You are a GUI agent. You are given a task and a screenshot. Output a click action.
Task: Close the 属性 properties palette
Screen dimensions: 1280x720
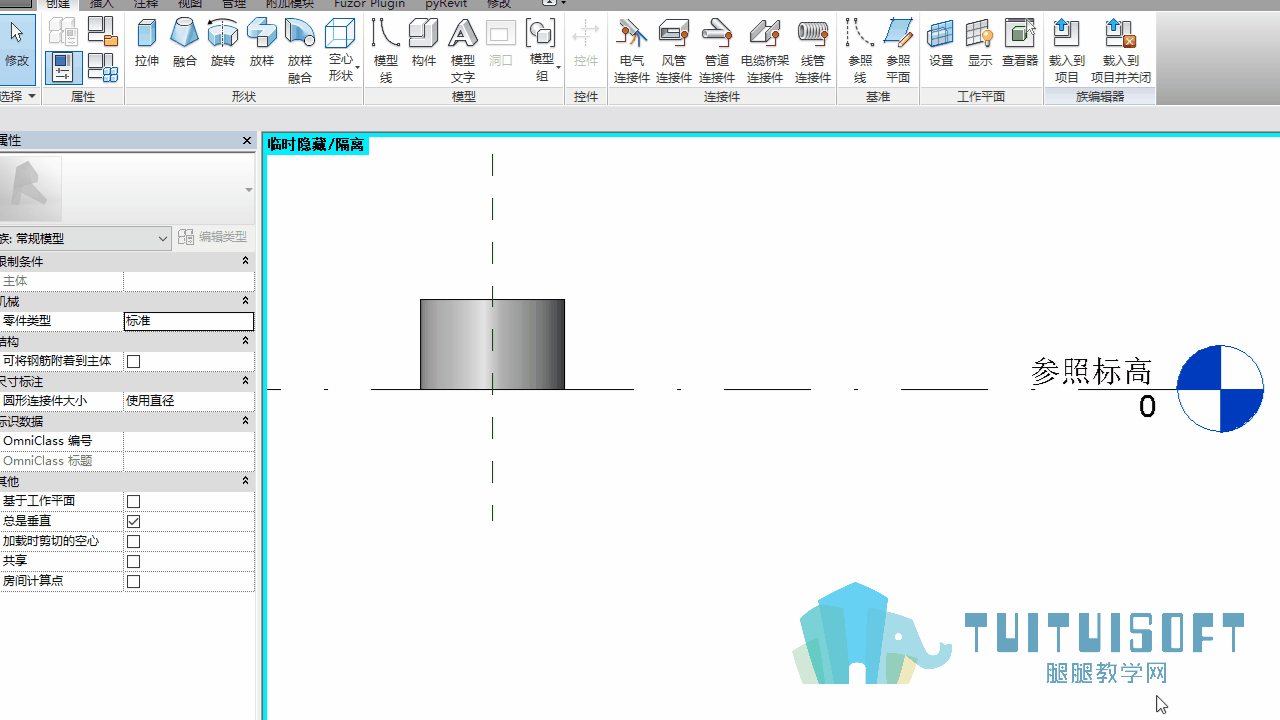click(x=247, y=141)
